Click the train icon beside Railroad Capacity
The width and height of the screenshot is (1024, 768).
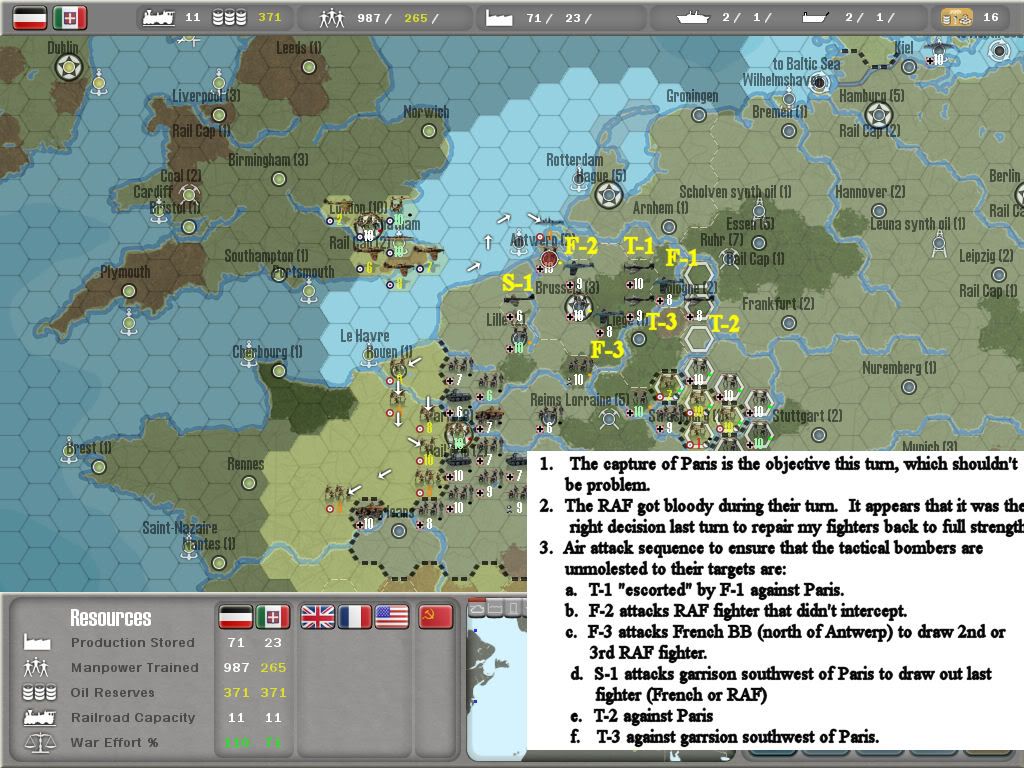coord(39,717)
